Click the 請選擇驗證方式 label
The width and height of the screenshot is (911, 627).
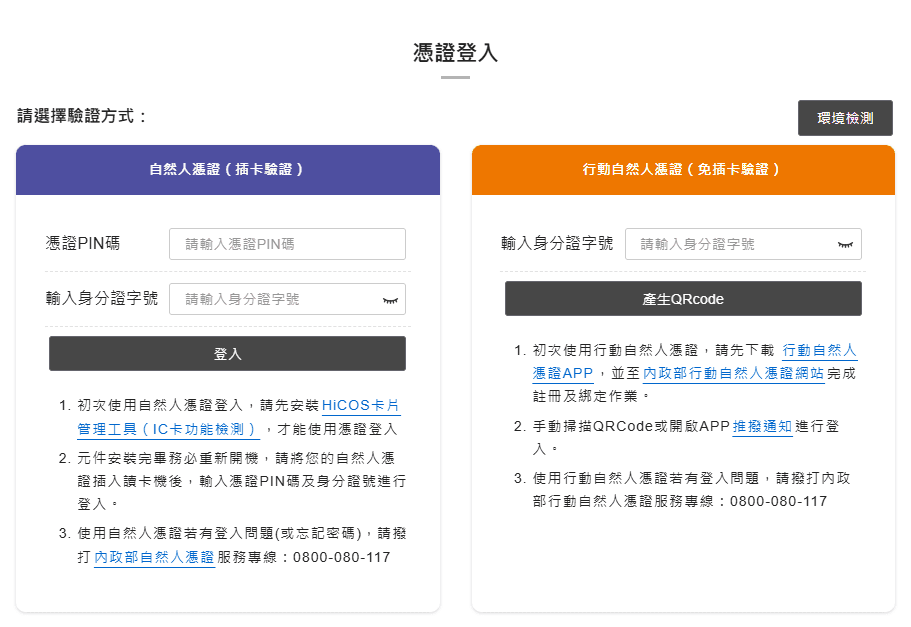point(81,116)
